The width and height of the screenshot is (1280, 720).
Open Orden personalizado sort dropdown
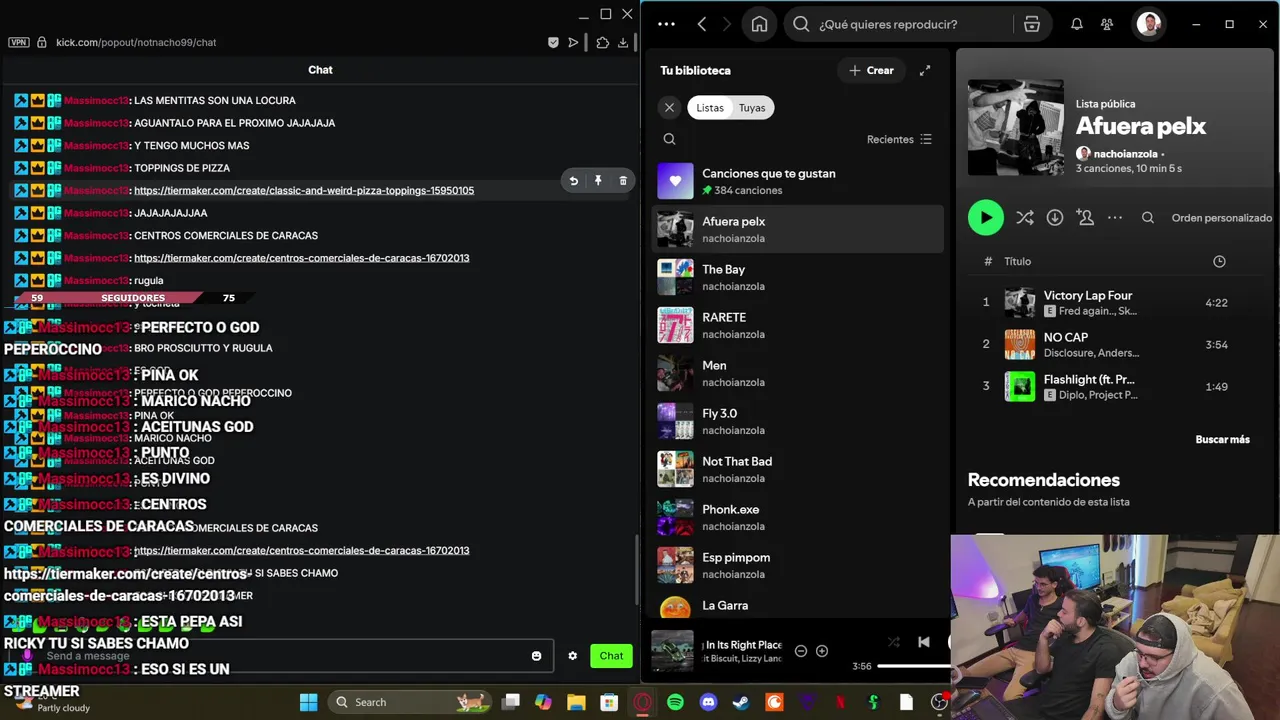(1222, 217)
